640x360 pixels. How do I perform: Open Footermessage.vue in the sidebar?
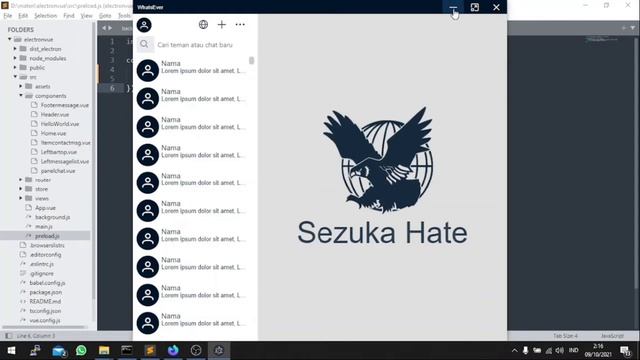64,105
